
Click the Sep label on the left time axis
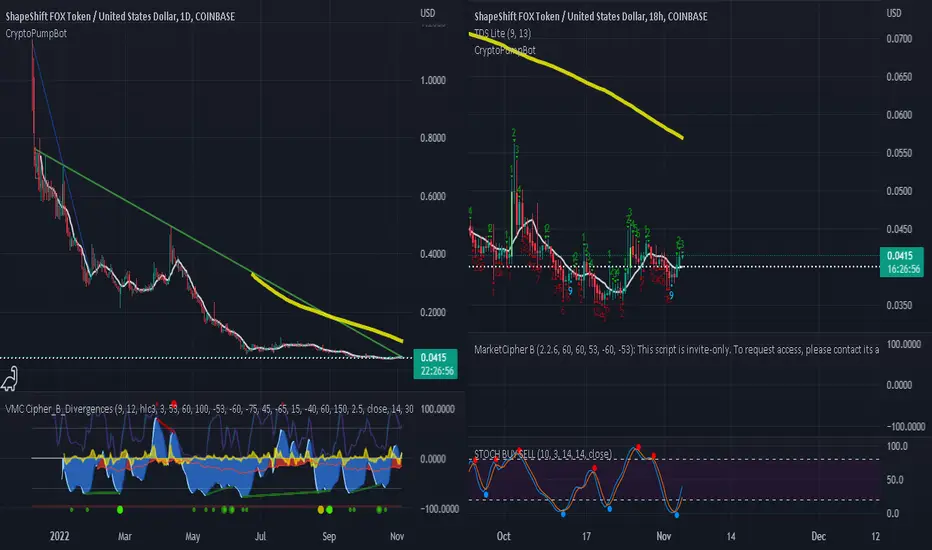[329, 536]
